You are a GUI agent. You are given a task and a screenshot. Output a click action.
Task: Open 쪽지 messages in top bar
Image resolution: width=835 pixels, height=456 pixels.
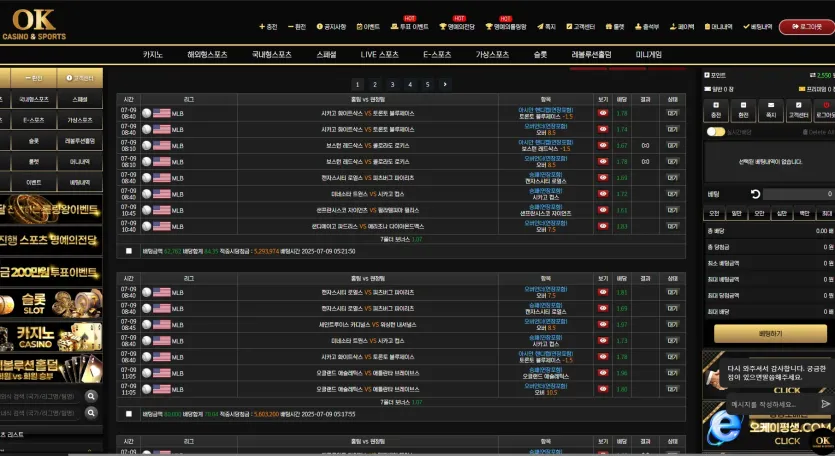point(546,27)
